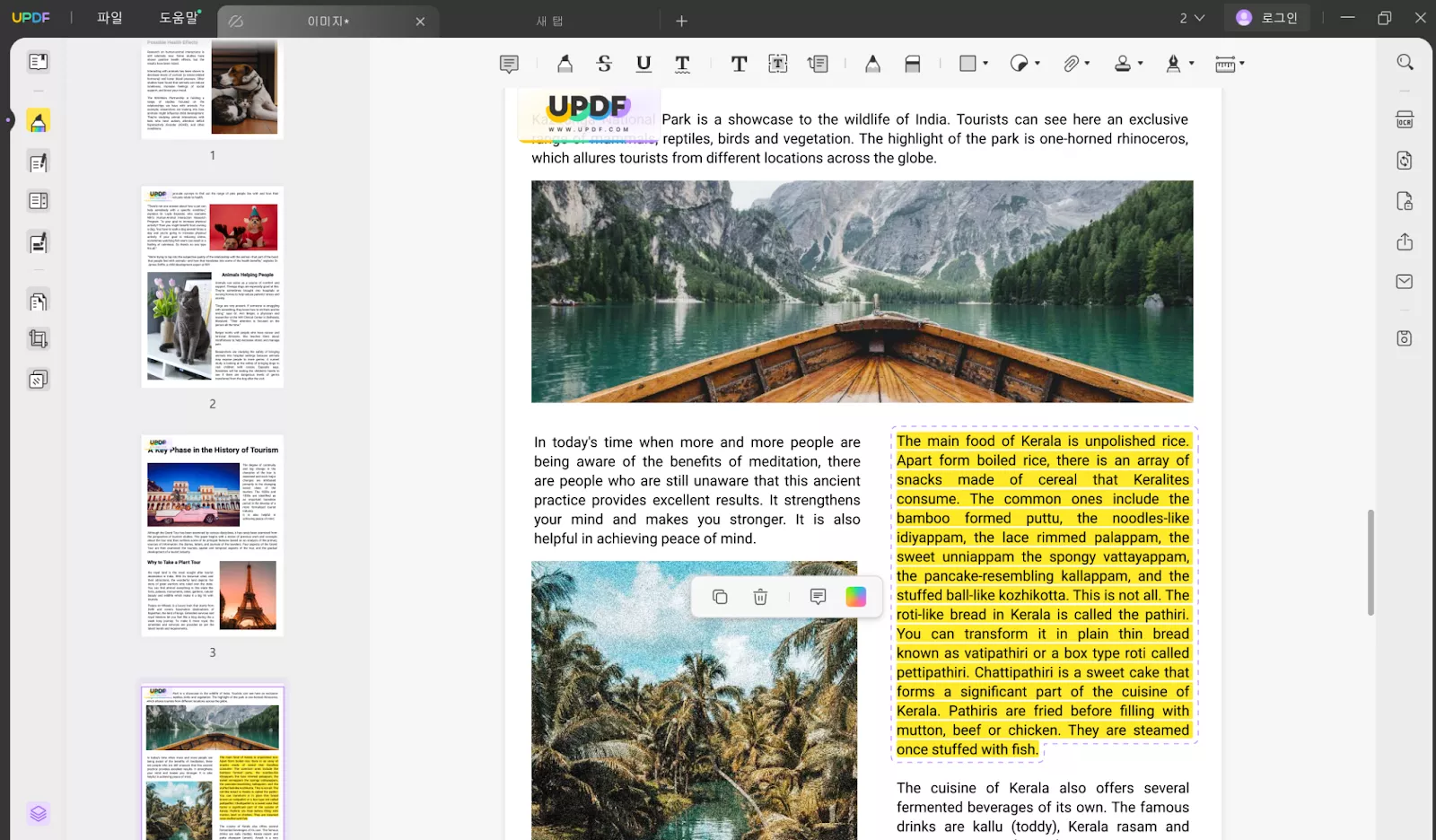Expand the sticker tool dropdown arrow
This screenshot has height=840, width=1436.
(1038, 64)
